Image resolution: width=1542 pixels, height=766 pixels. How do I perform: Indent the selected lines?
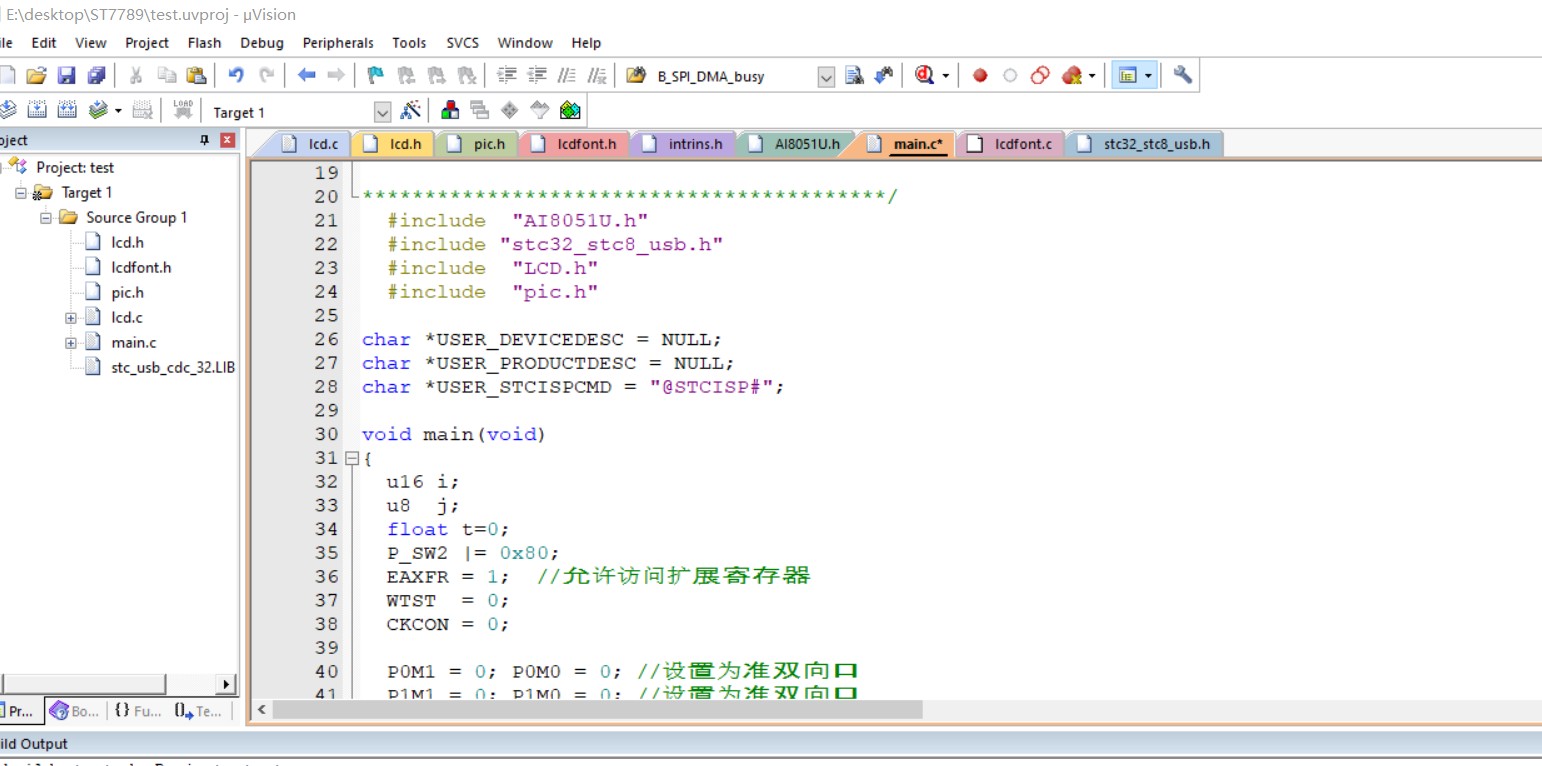point(508,75)
